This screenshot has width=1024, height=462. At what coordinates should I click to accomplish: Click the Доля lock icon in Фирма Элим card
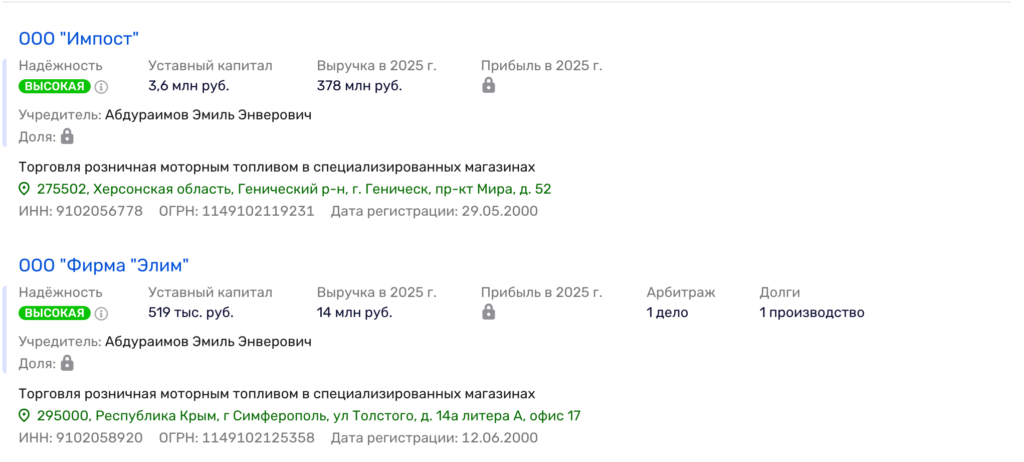click(67, 362)
